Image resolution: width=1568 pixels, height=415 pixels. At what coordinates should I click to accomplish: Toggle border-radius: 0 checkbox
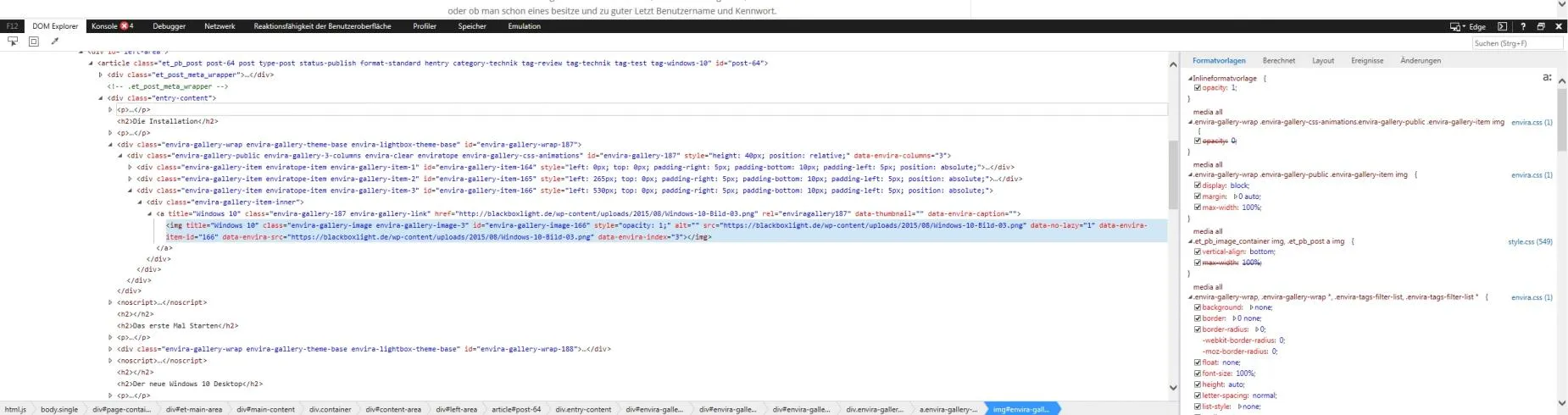coord(1198,329)
